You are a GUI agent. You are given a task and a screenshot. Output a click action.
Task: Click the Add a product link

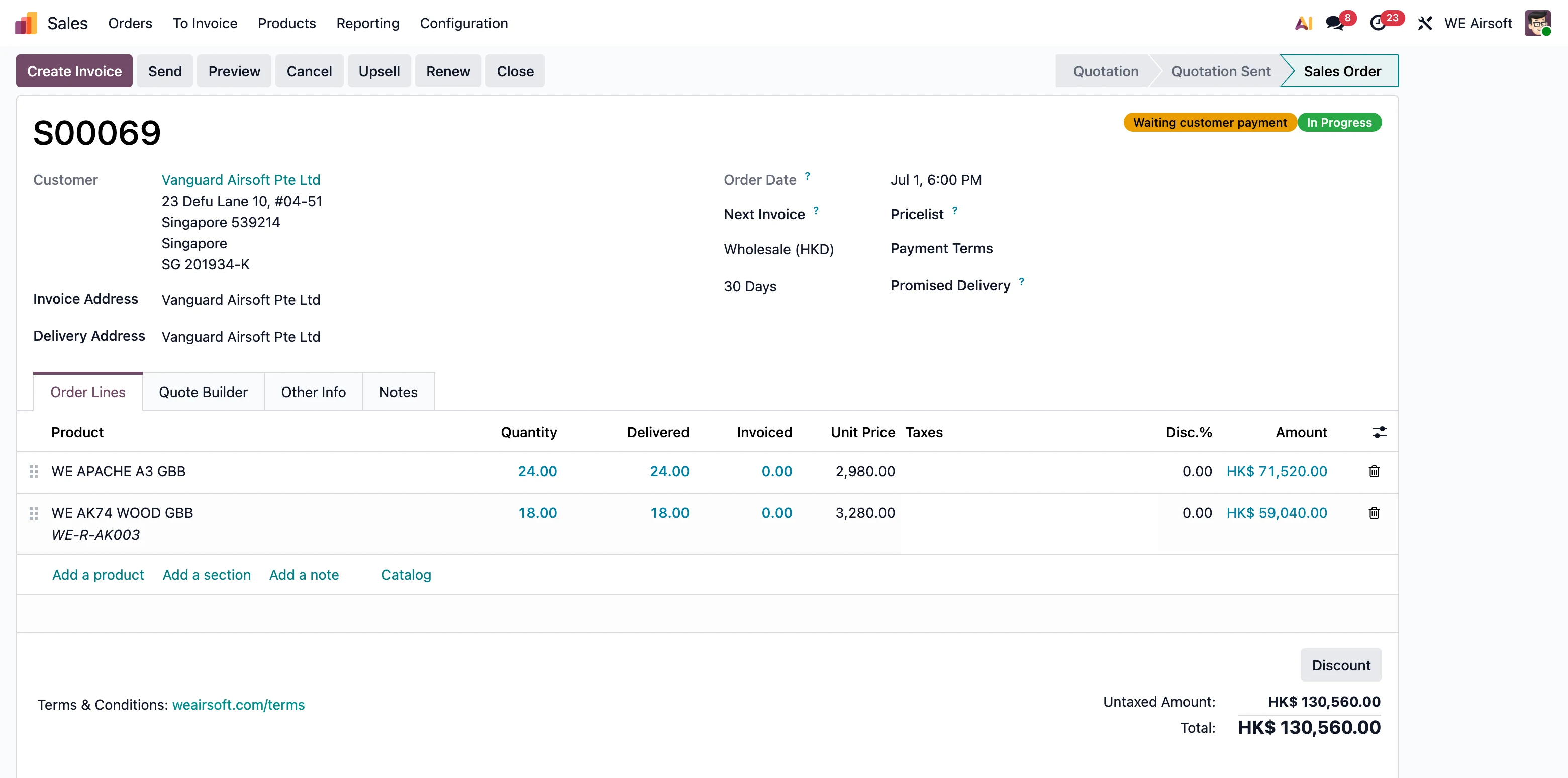click(98, 575)
